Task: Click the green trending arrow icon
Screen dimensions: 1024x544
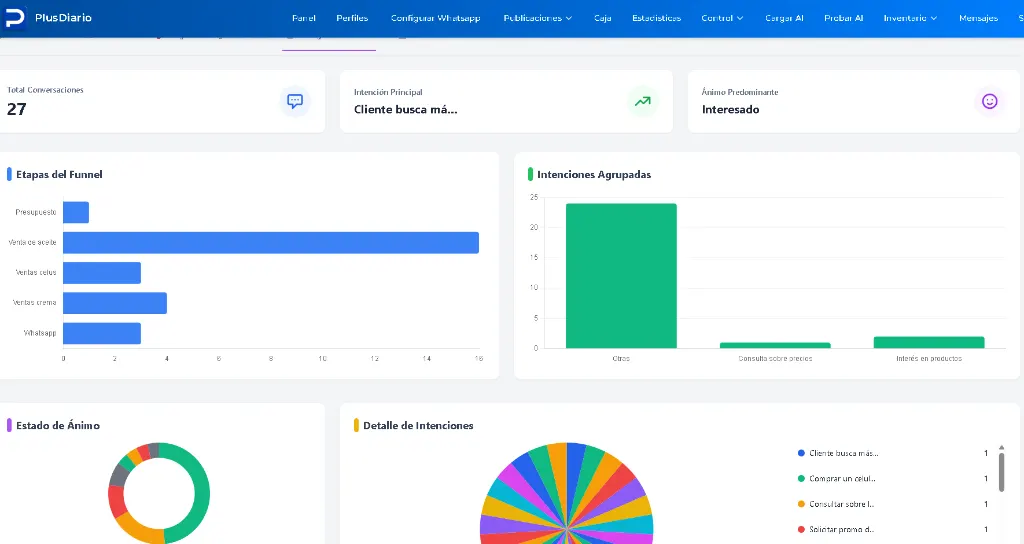Action: pyautogui.click(x=643, y=101)
